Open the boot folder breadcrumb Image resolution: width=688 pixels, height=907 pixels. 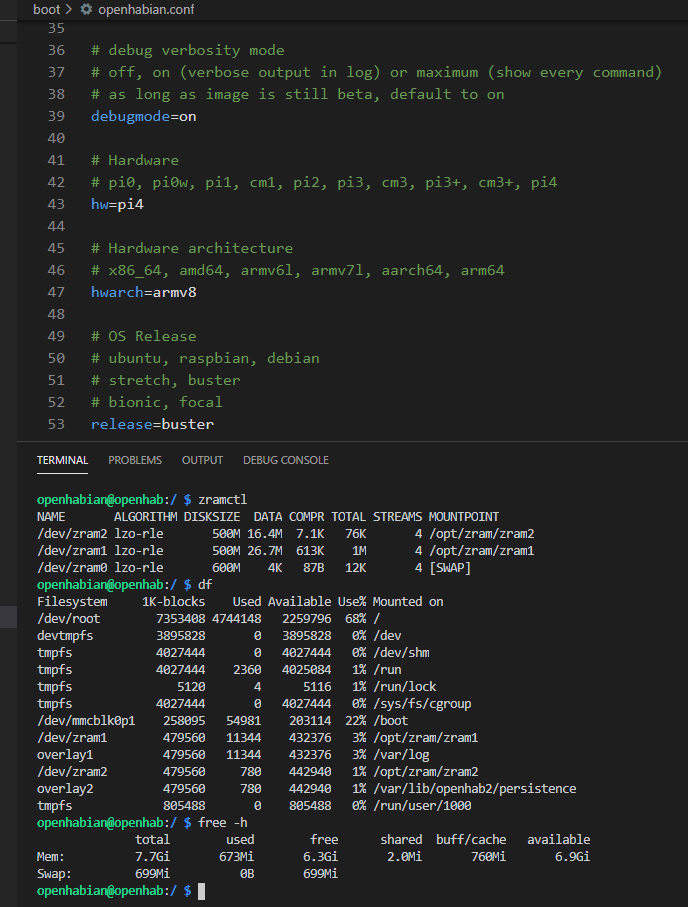click(x=46, y=9)
